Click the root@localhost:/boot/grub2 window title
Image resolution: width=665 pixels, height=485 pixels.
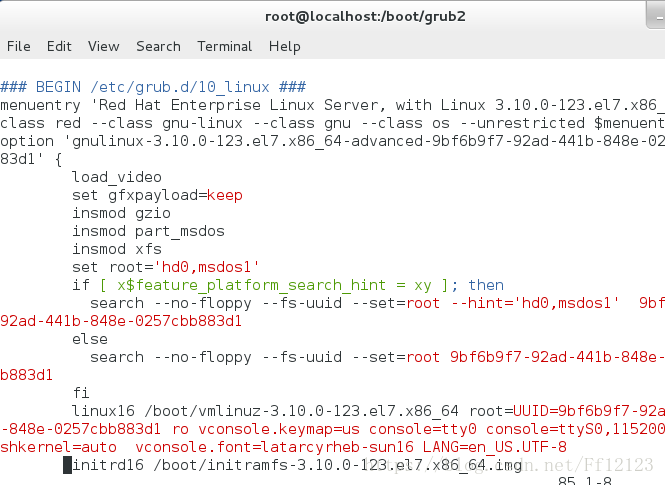click(365, 17)
